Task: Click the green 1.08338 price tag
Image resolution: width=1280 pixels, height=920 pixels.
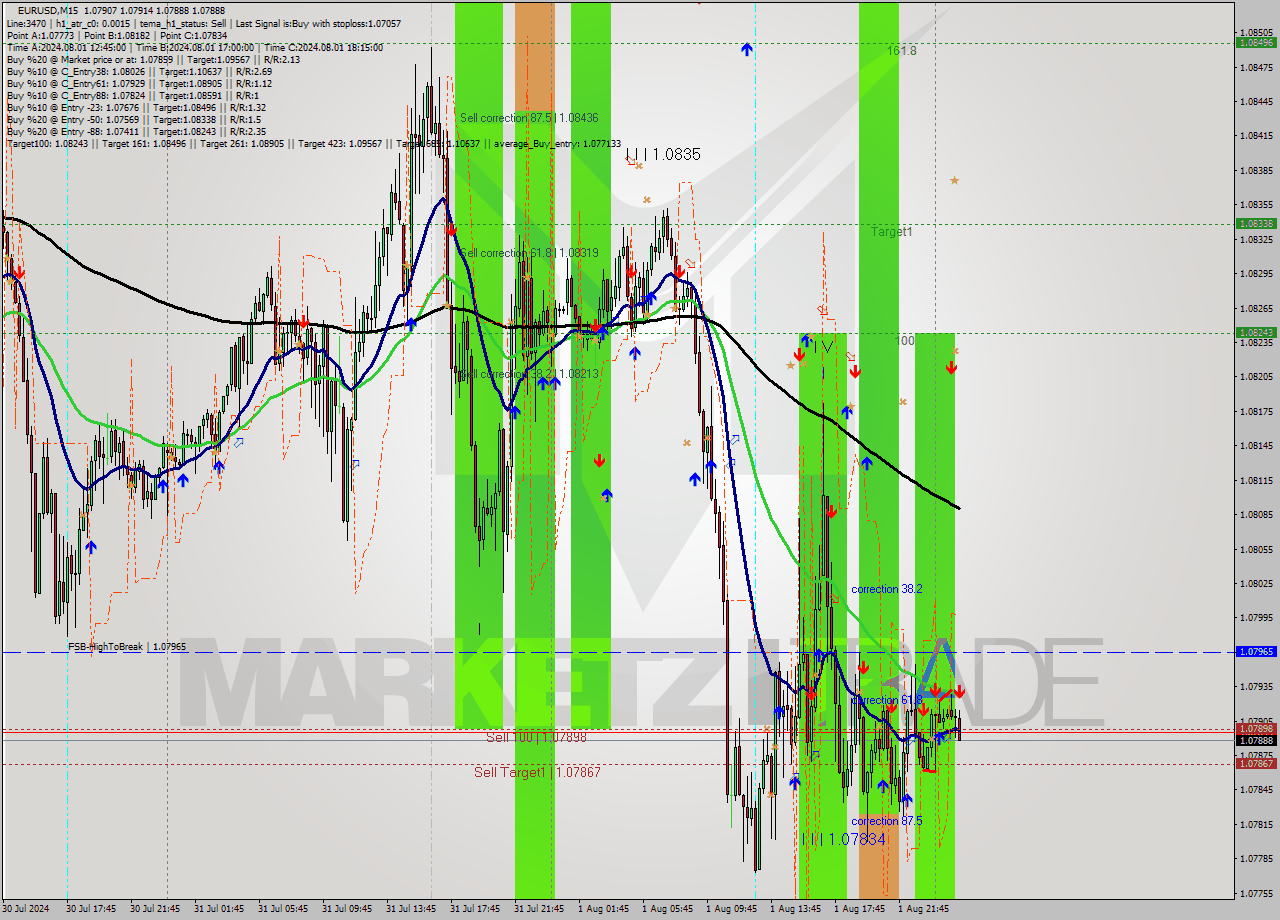Action: 1256,223
